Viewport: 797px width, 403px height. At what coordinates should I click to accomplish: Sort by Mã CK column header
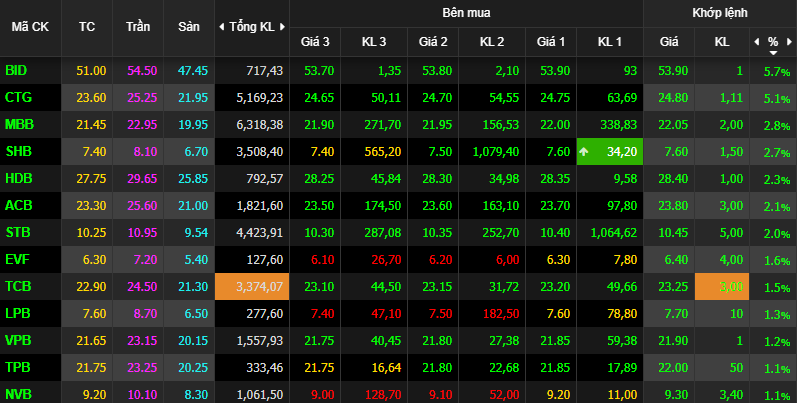tap(30, 27)
